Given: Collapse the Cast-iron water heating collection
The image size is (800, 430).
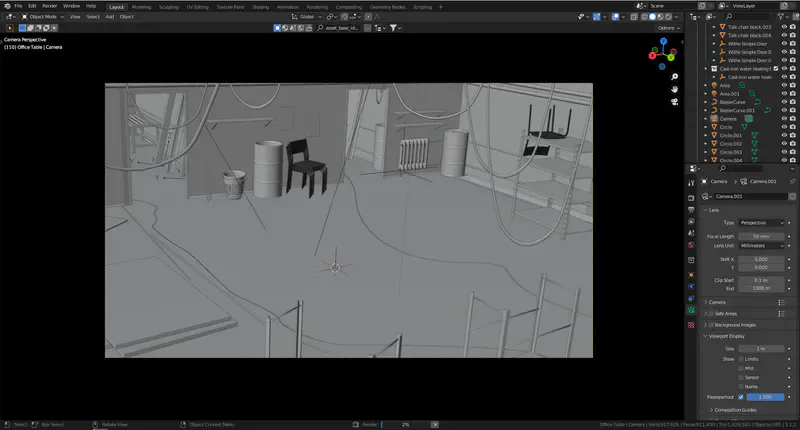Looking at the screenshot, I should pos(706,69).
